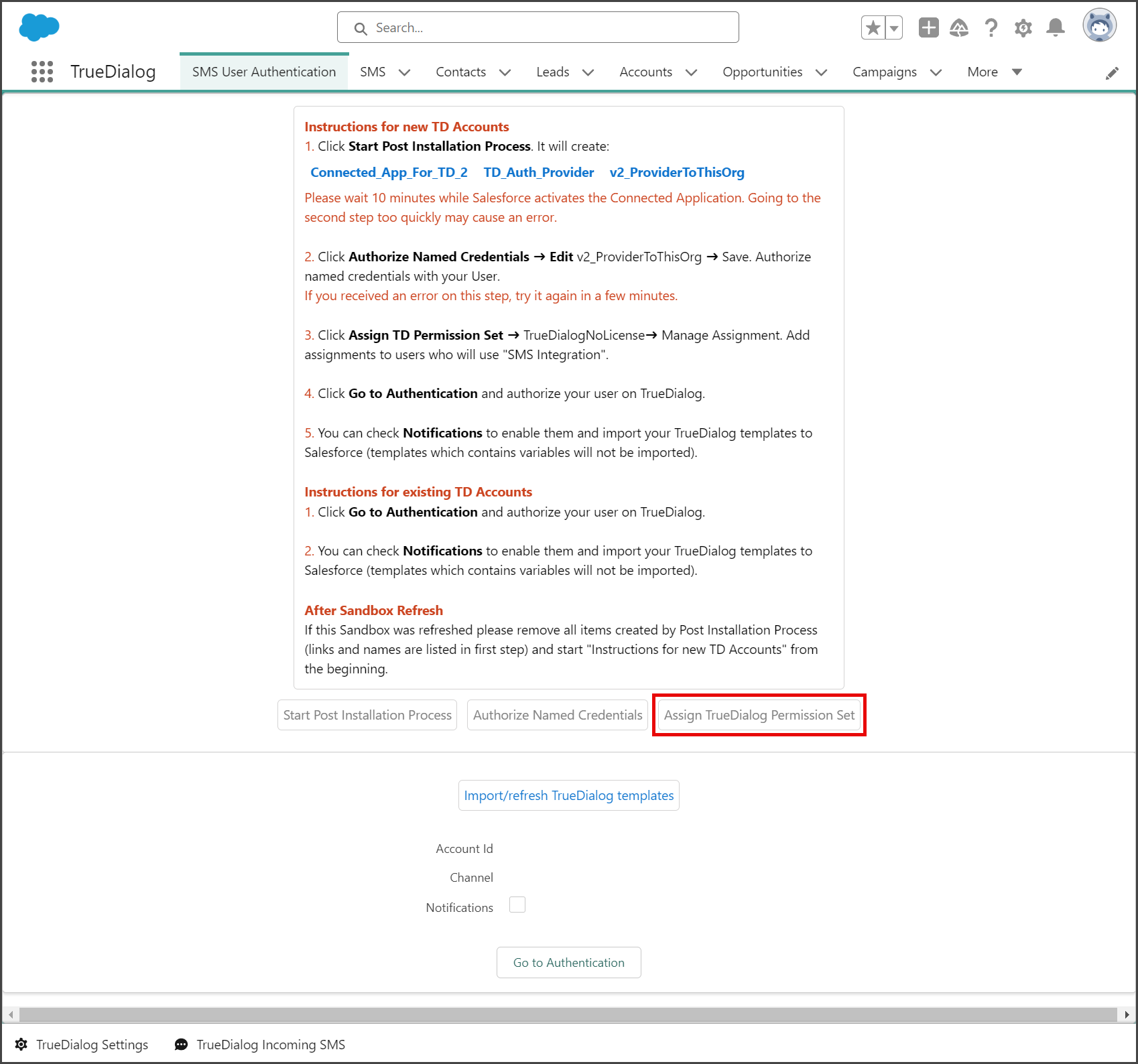Click the Favorites star icon
This screenshot has height=1064, width=1138.
pos(873,27)
